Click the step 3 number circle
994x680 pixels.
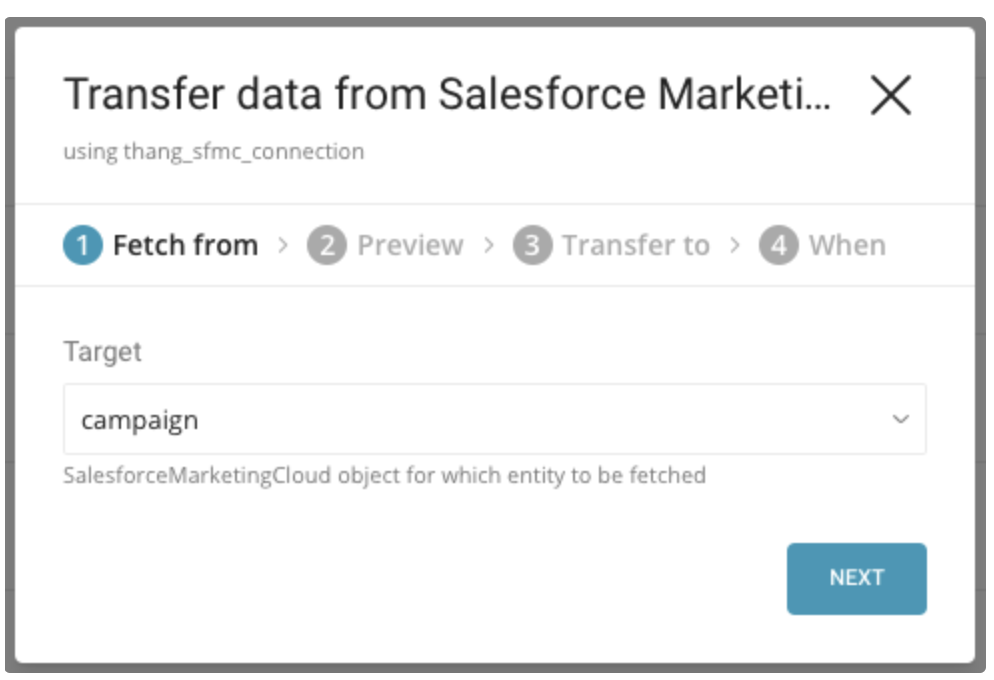click(532, 245)
